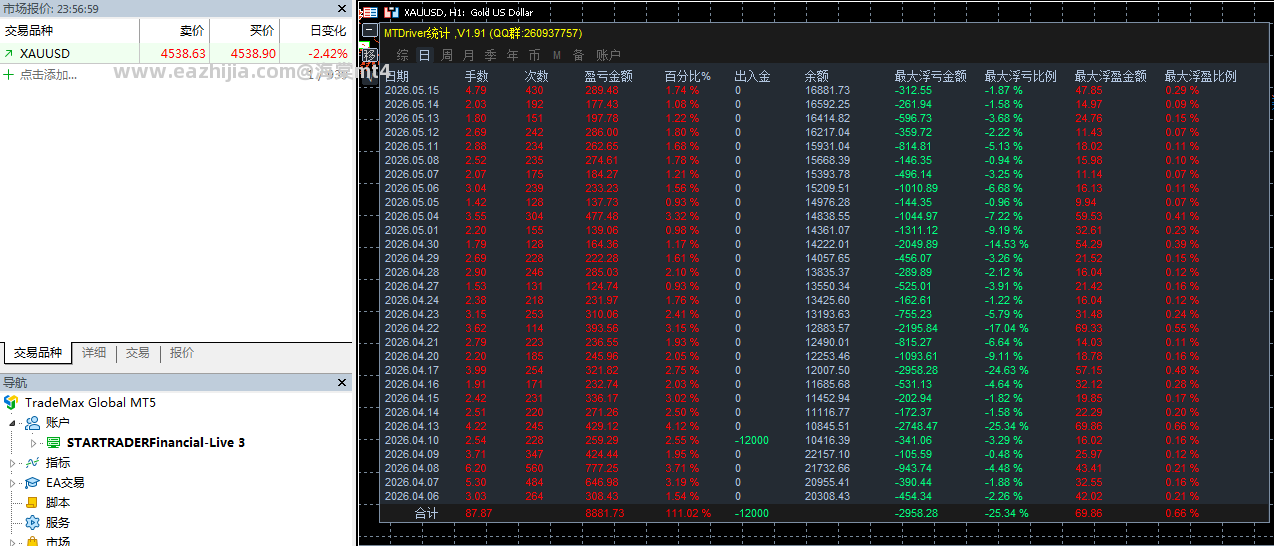Switch to the 报价 tab
This screenshot has width=1274, height=546.
coord(182,353)
